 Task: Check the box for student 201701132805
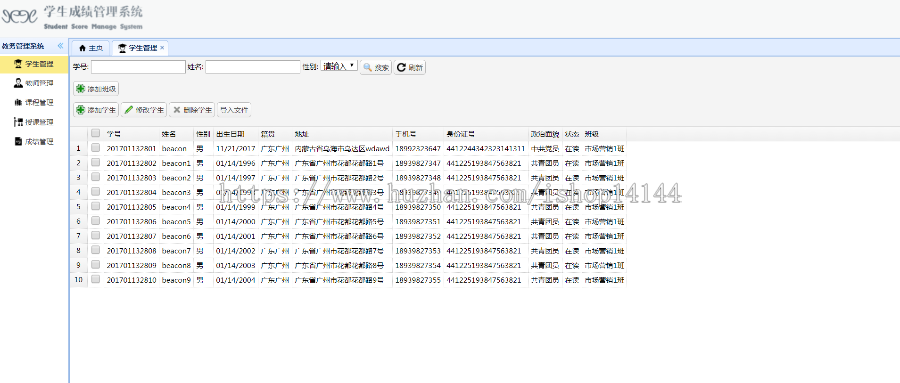tap(95, 207)
